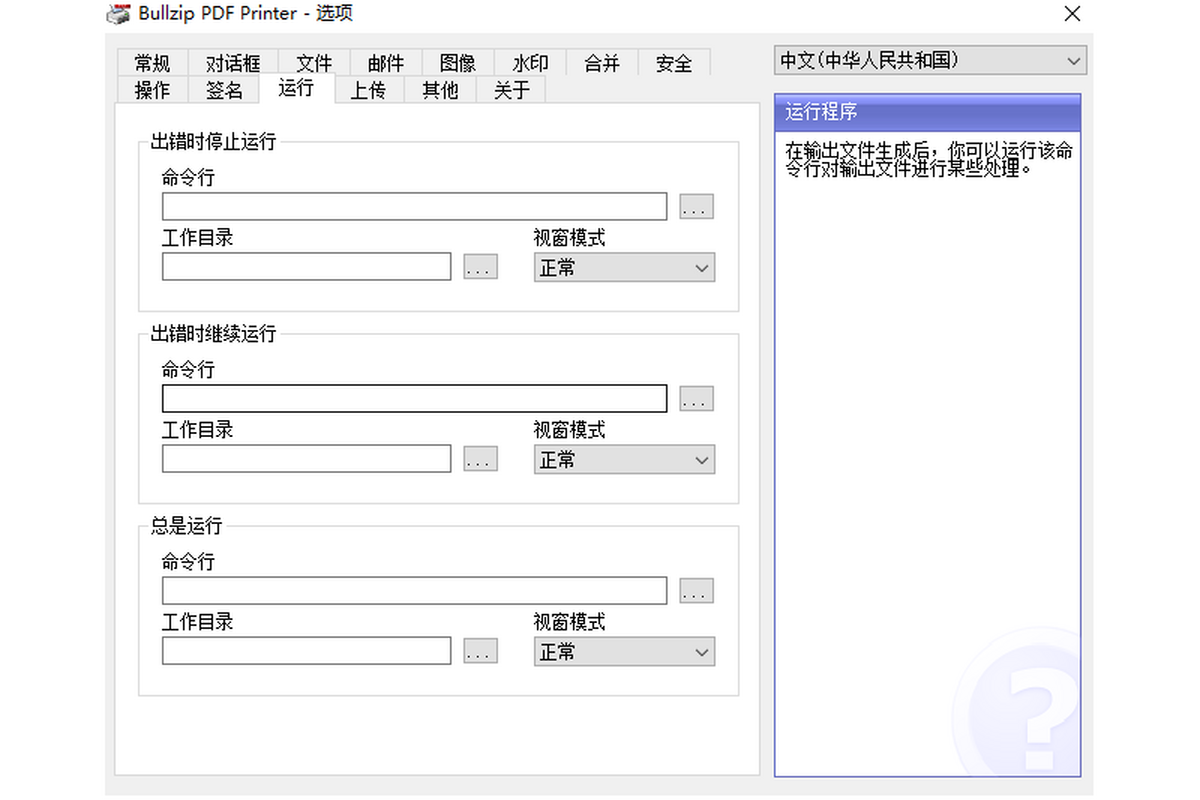Switch to the 水印 tab
The height and width of the screenshot is (800, 1200).
coord(530,63)
